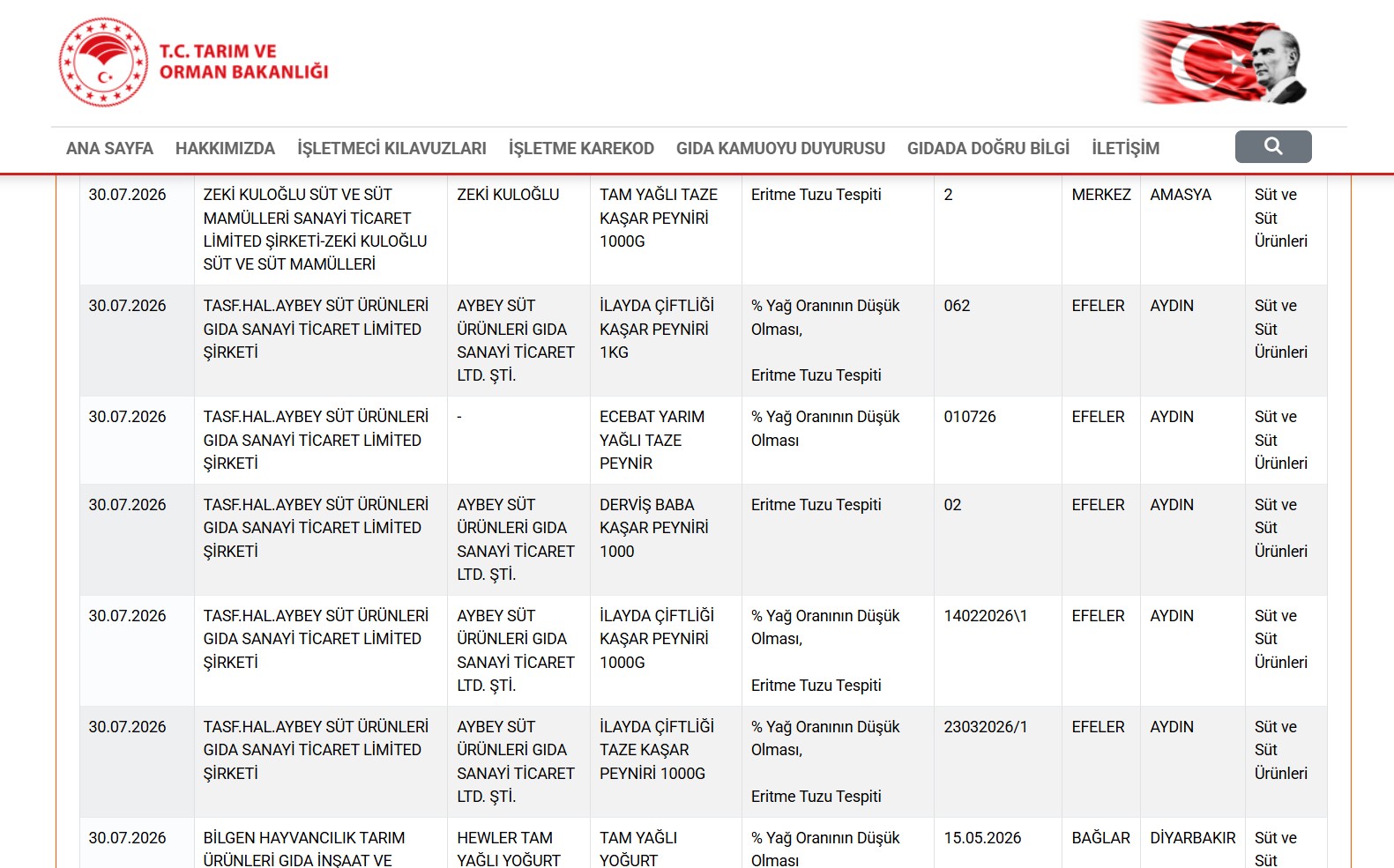Select the company name in batch 23032026/1 row
The width and height of the screenshot is (1394, 868).
pyautogui.click(x=316, y=750)
